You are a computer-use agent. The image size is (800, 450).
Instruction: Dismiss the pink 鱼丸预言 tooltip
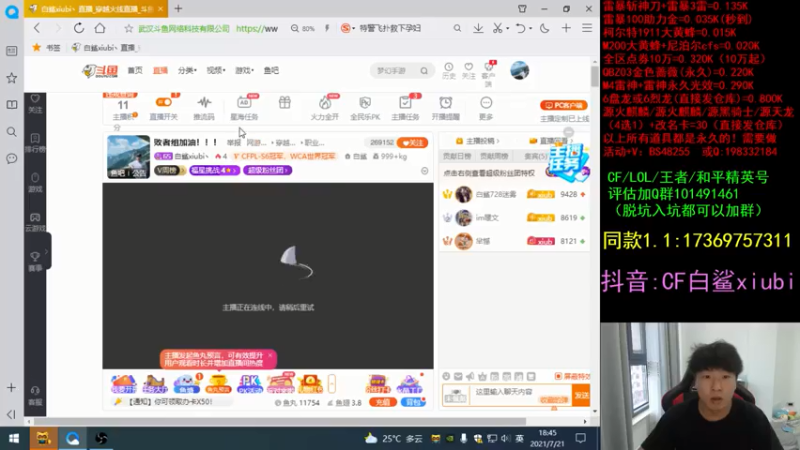(x=270, y=355)
